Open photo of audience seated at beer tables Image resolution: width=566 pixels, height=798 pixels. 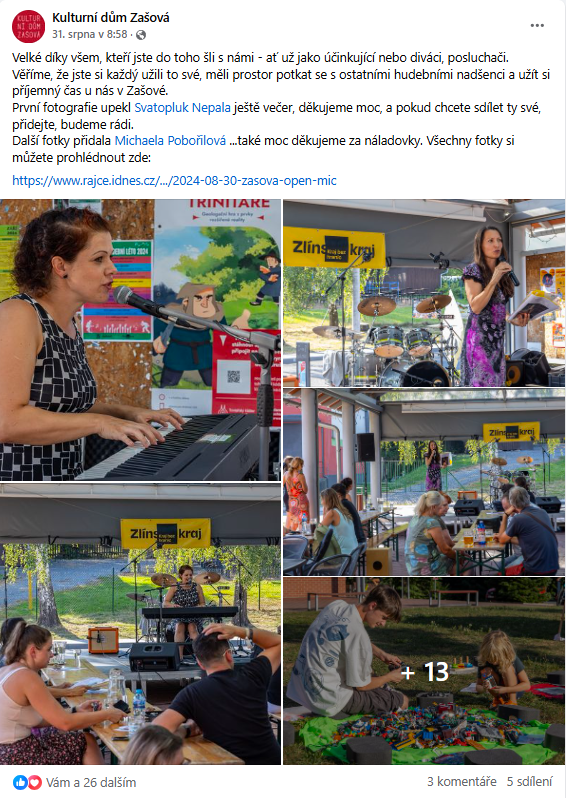(x=424, y=482)
